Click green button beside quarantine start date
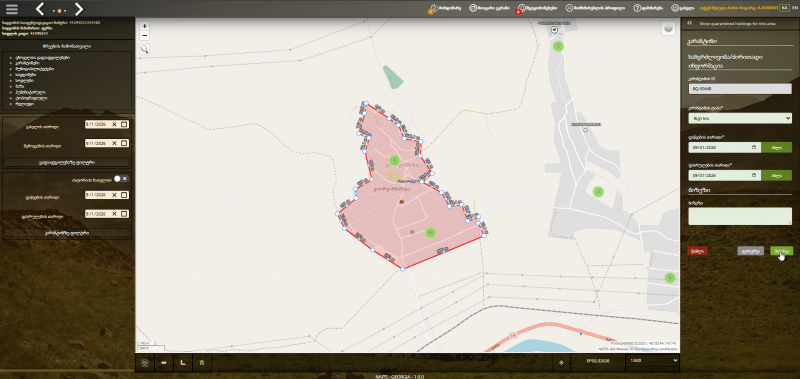Viewport: 800px width, 379px height. 776,147
